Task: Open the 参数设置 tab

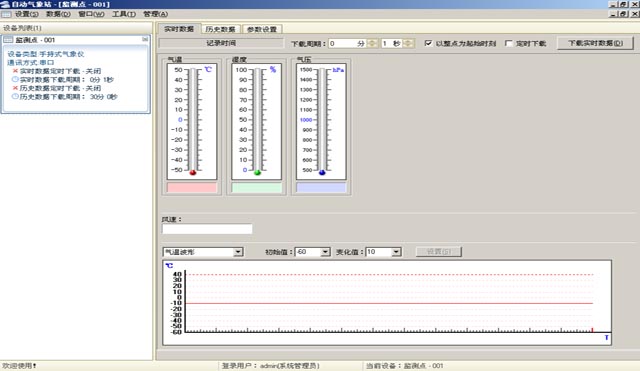Action: (262, 29)
